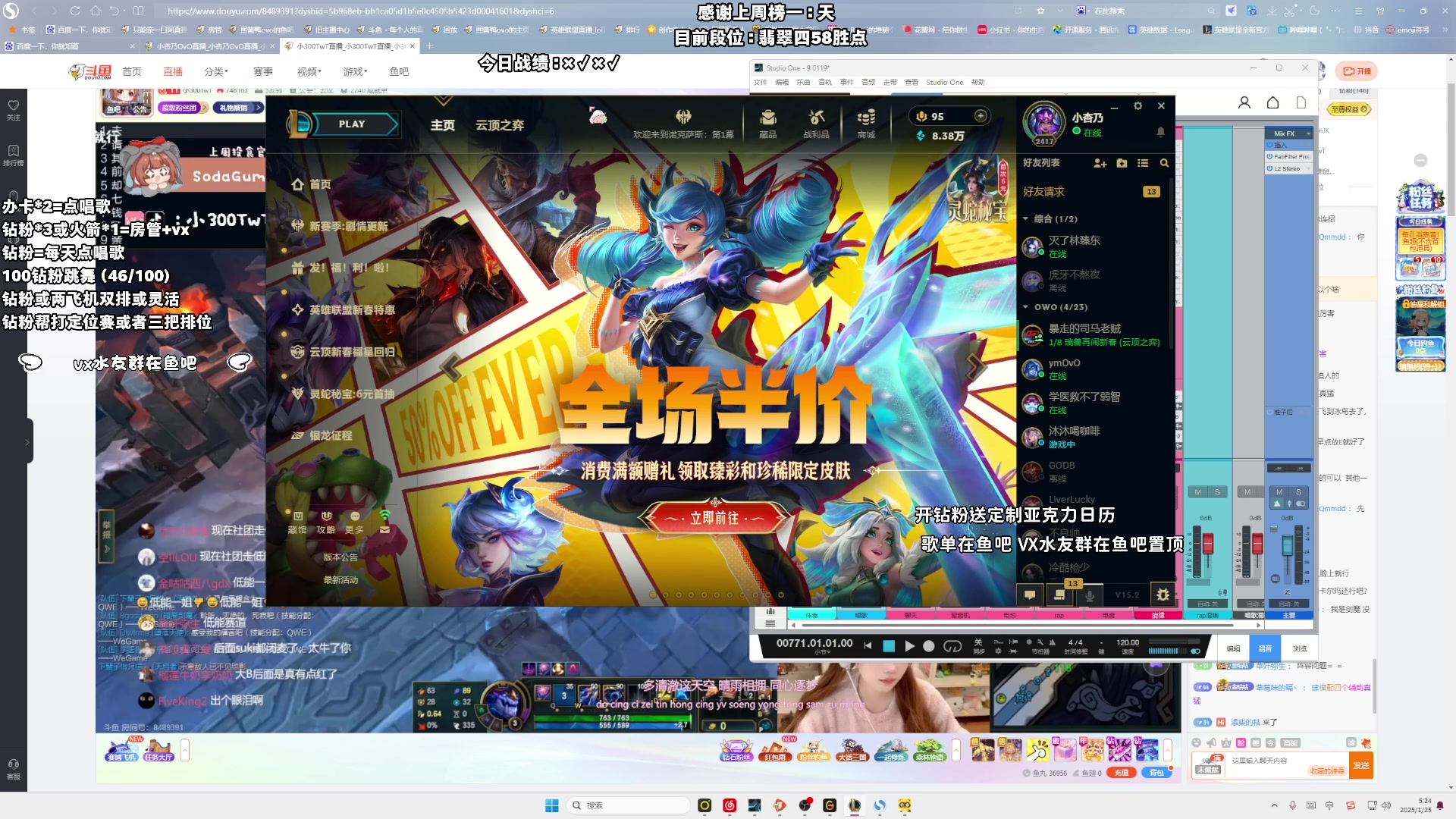Expand the Douyu left sidebar arrow handle
1456x819 pixels.
tap(28, 441)
